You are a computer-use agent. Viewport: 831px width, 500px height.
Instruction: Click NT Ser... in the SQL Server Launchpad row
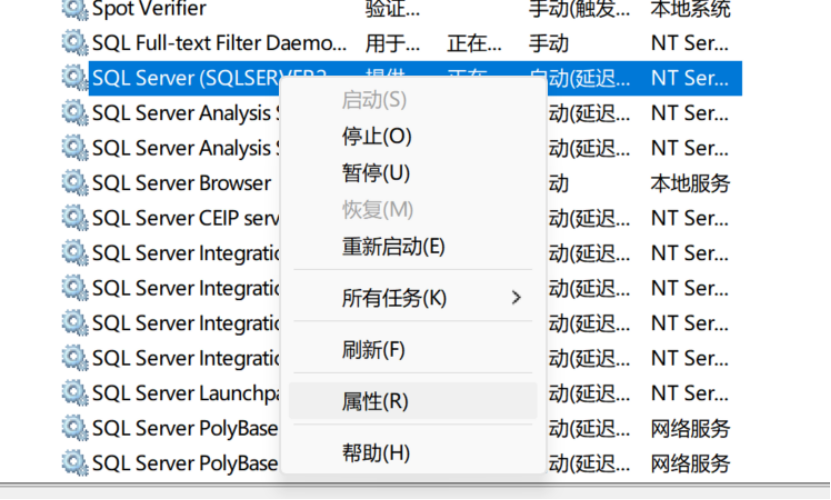689,393
